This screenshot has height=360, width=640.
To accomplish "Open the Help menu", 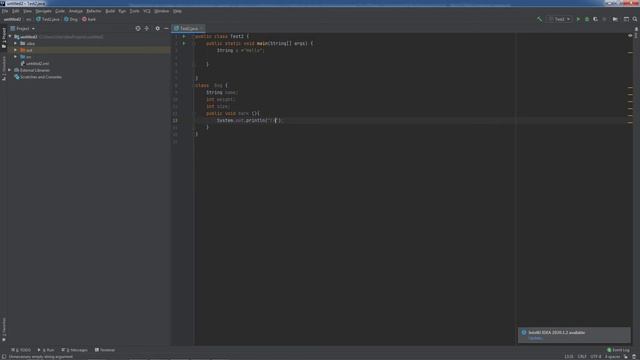I will click(177, 11).
